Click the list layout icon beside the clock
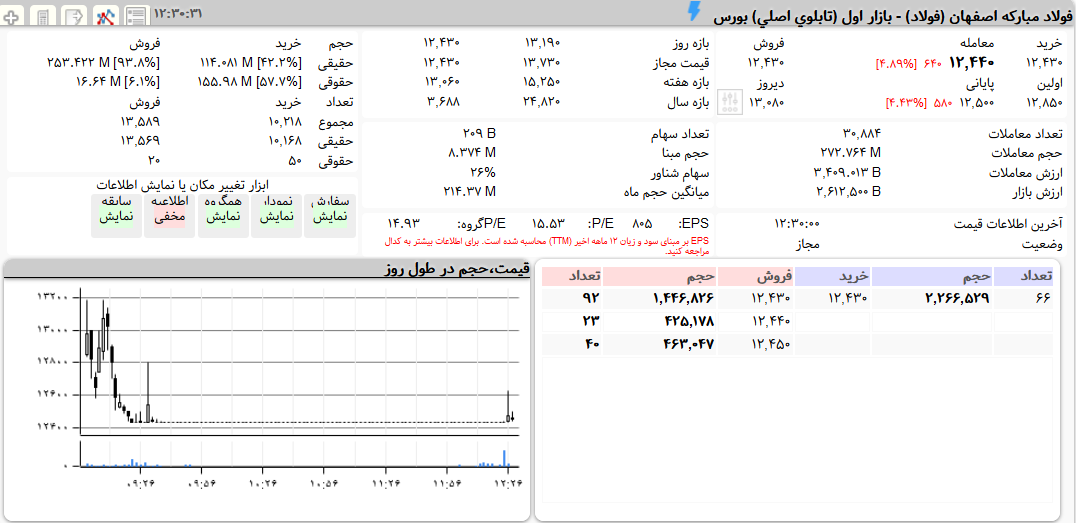The image size is (1076, 523). [136, 15]
